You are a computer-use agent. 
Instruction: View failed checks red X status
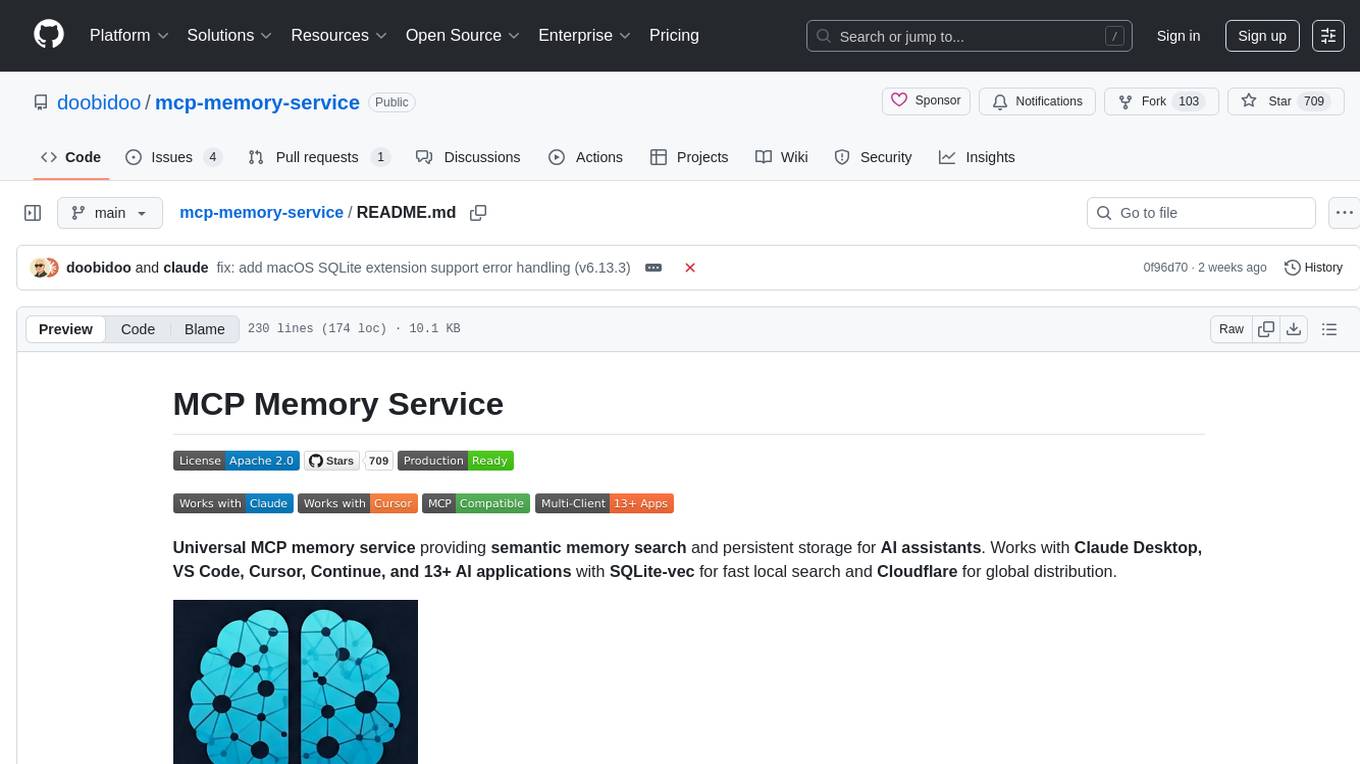690,267
